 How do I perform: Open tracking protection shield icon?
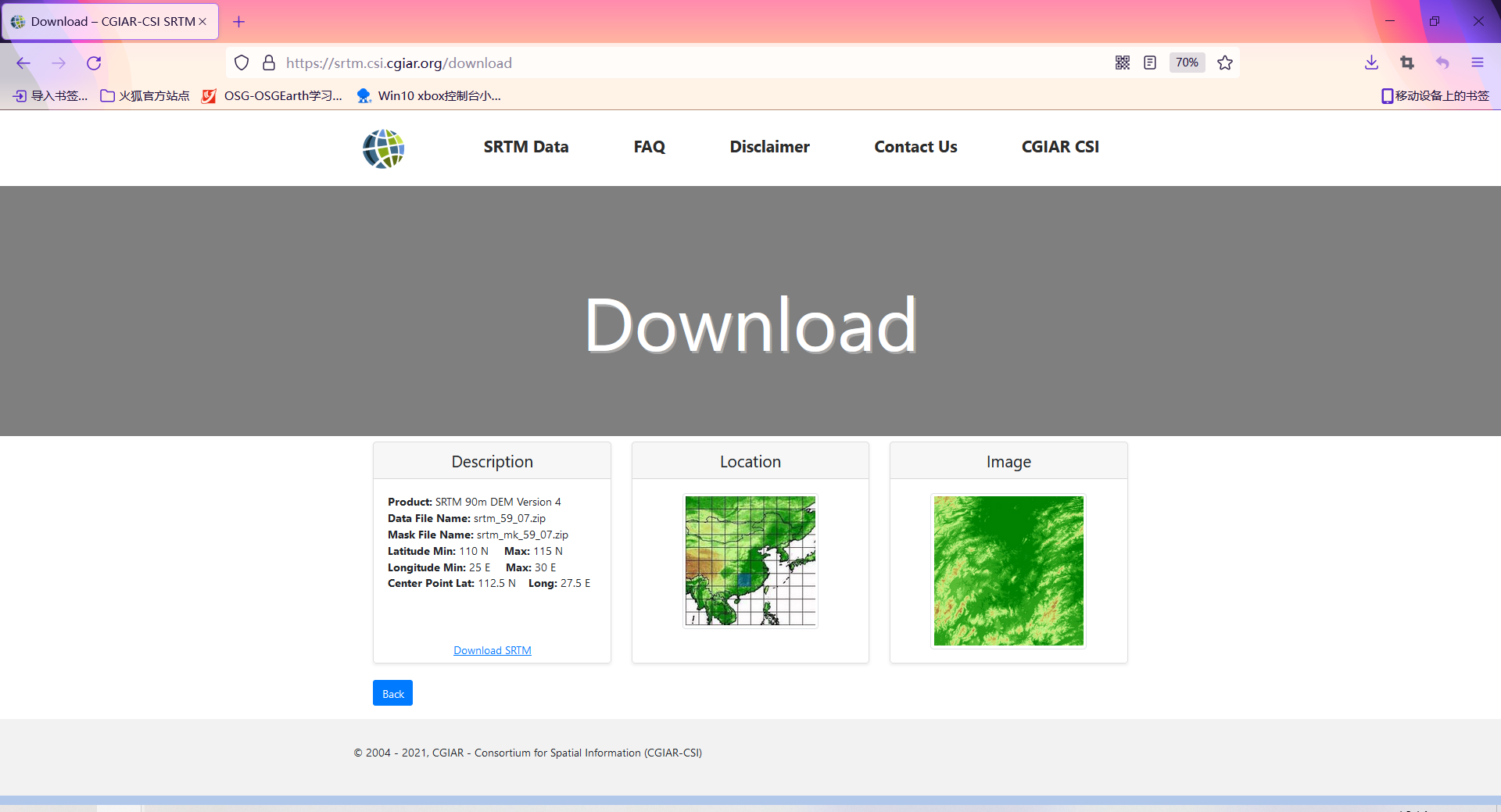242,63
